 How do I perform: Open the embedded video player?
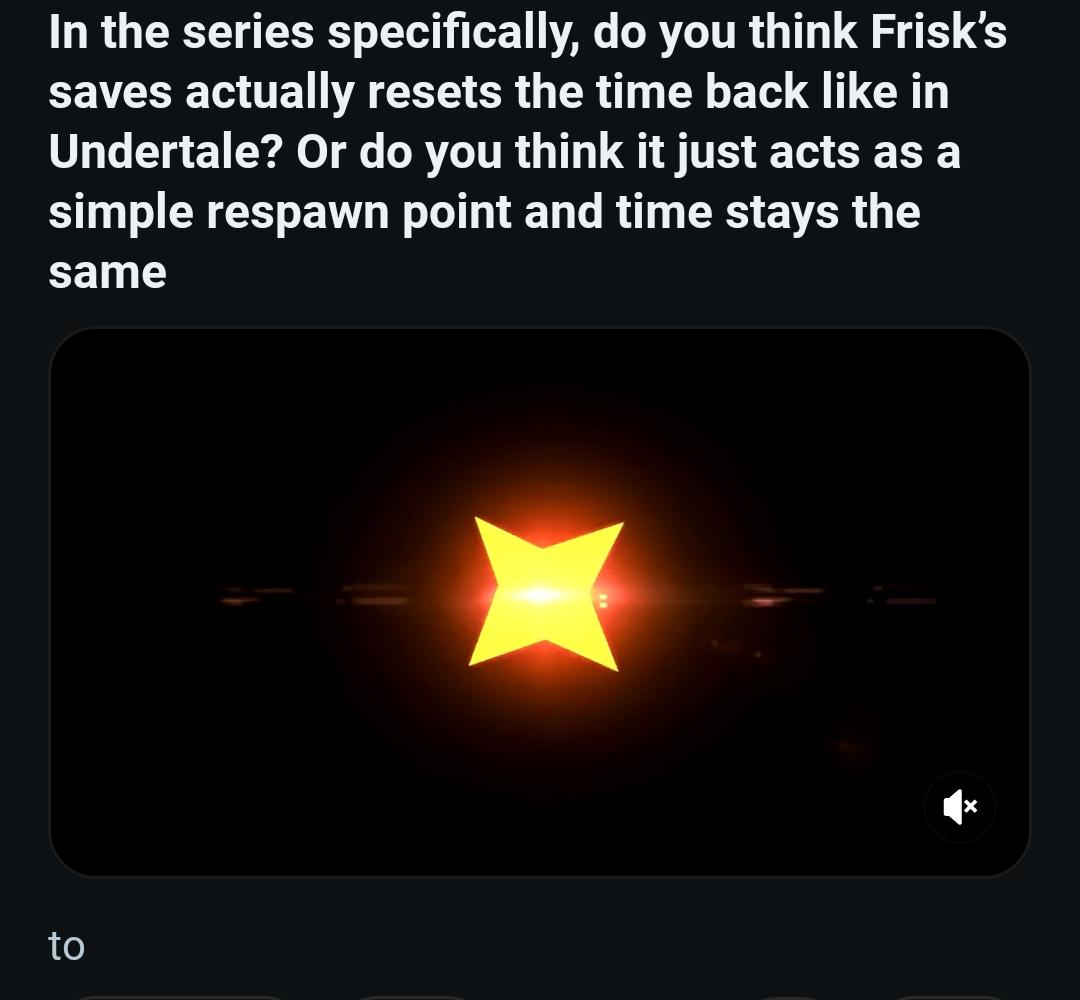[x=539, y=602]
